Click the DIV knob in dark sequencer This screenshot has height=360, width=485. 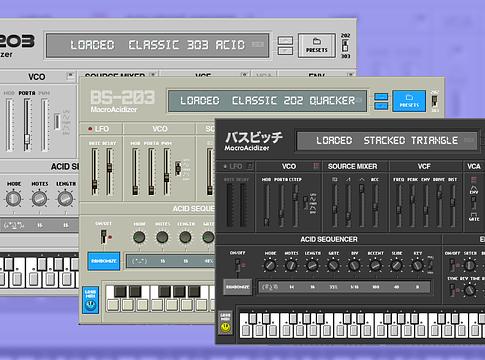[x=354, y=266]
